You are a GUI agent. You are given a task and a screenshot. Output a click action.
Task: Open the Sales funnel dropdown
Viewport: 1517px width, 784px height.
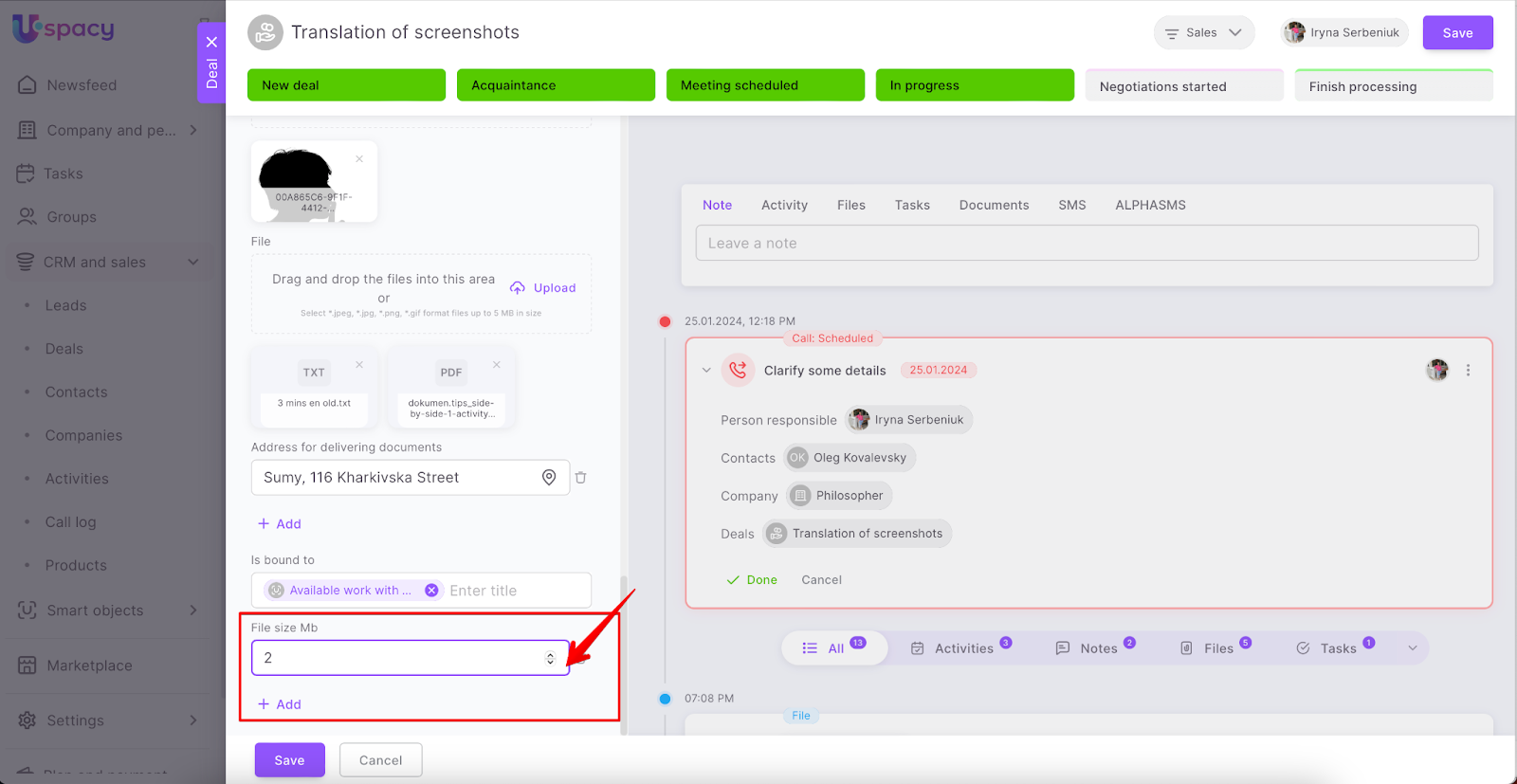coord(1203,33)
